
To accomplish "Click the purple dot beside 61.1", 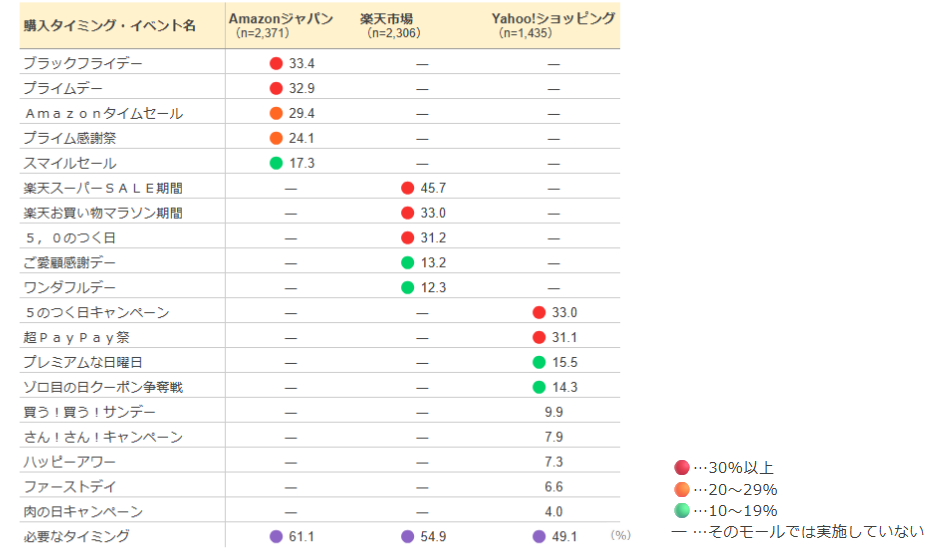I will click(x=276, y=537).
